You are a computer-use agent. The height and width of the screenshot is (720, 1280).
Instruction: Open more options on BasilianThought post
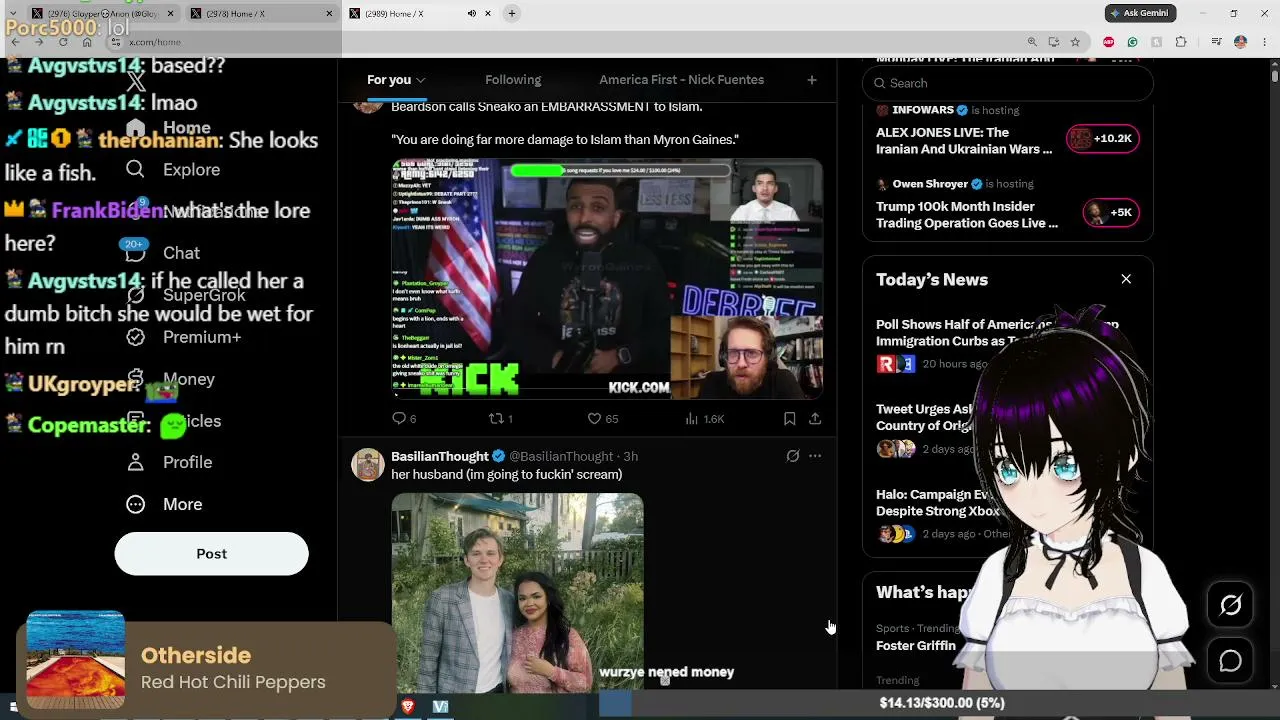(815, 456)
